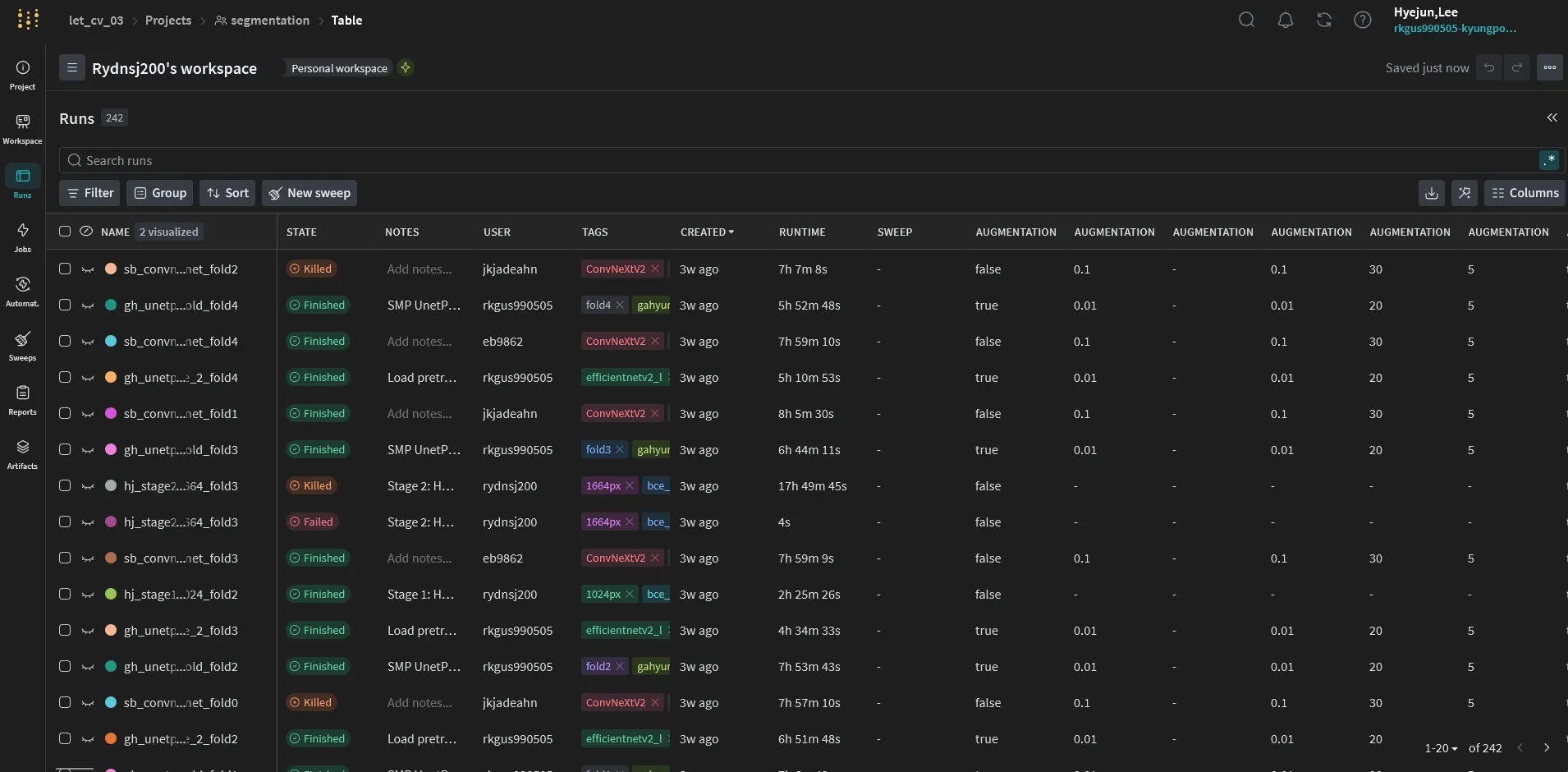Viewport: 1568px width, 772px height.
Task: Open the 1-20 rows per page dropdown
Action: (x=1441, y=748)
